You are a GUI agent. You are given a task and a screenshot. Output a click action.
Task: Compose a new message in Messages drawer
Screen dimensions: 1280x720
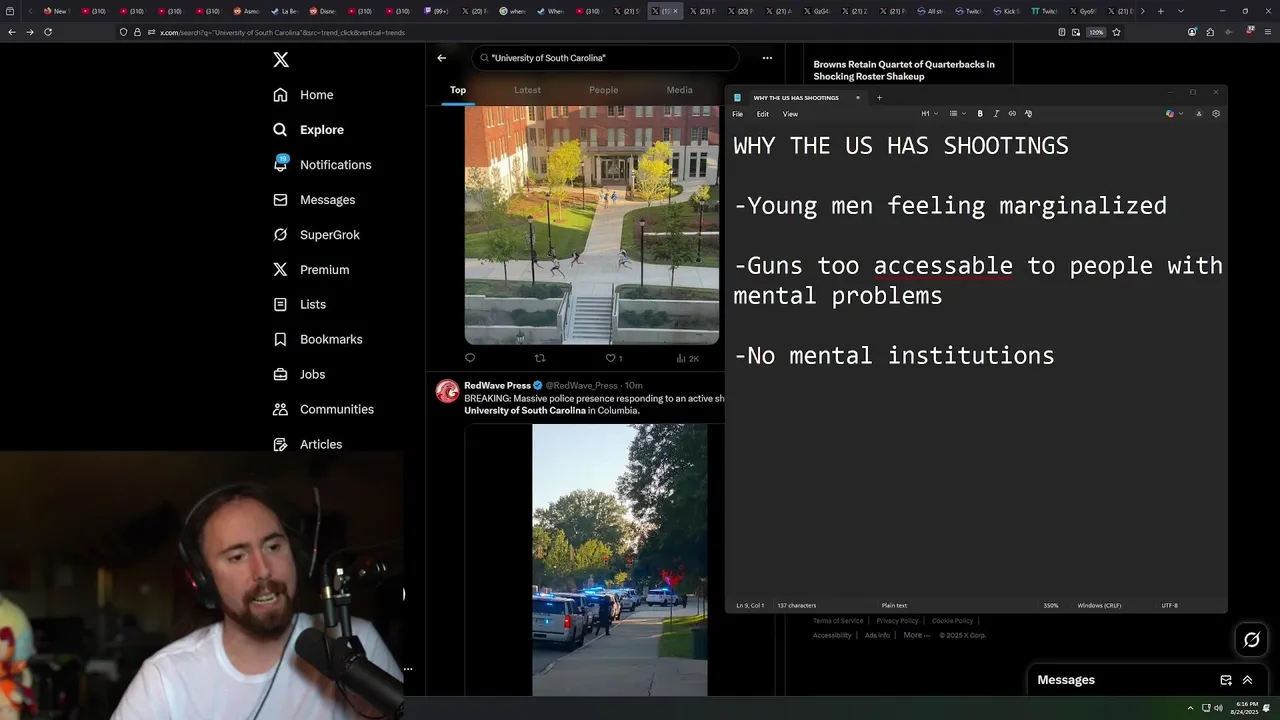pyautogui.click(x=1226, y=680)
